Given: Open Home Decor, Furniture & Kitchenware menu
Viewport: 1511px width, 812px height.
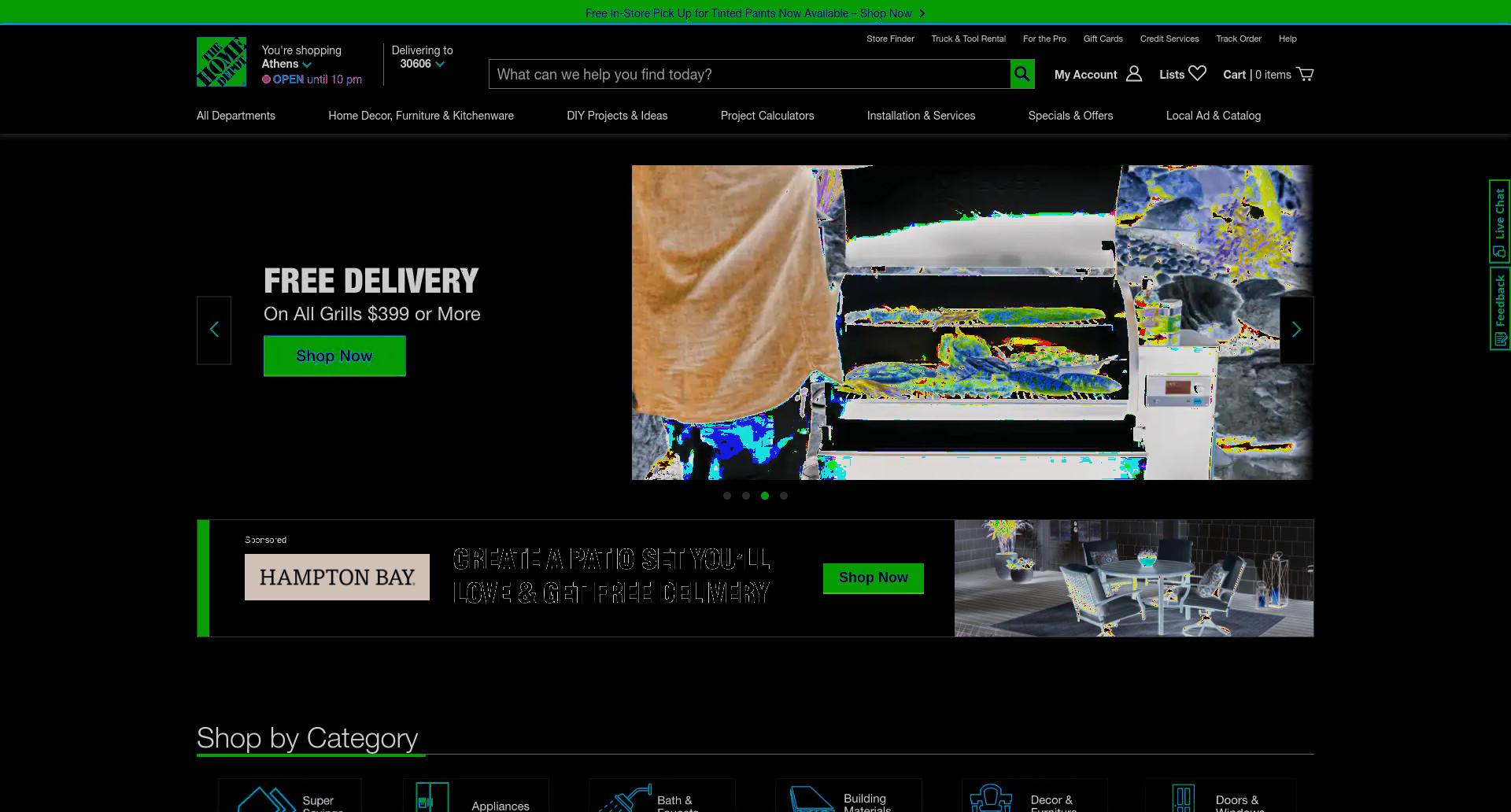Looking at the screenshot, I should click(x=421, y=116).
